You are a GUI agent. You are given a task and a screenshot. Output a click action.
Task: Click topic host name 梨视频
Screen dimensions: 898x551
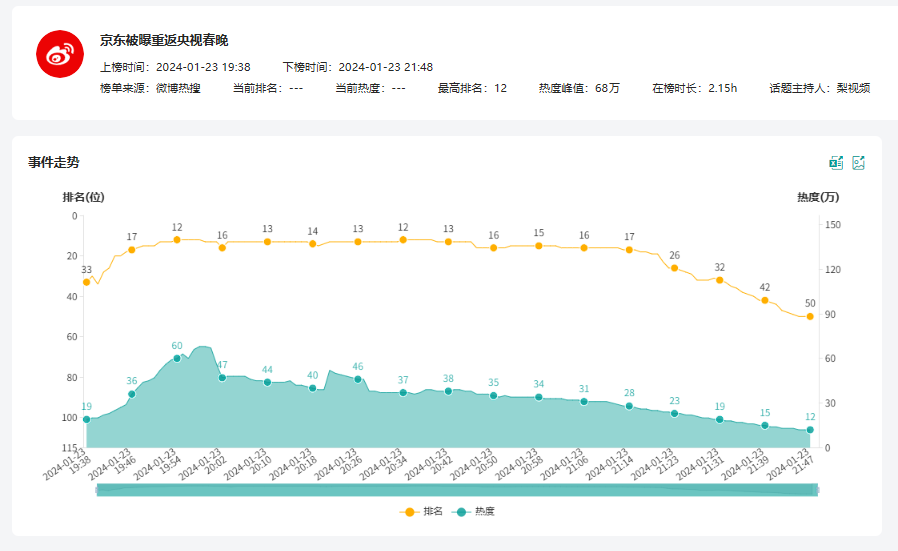(853, 88)
